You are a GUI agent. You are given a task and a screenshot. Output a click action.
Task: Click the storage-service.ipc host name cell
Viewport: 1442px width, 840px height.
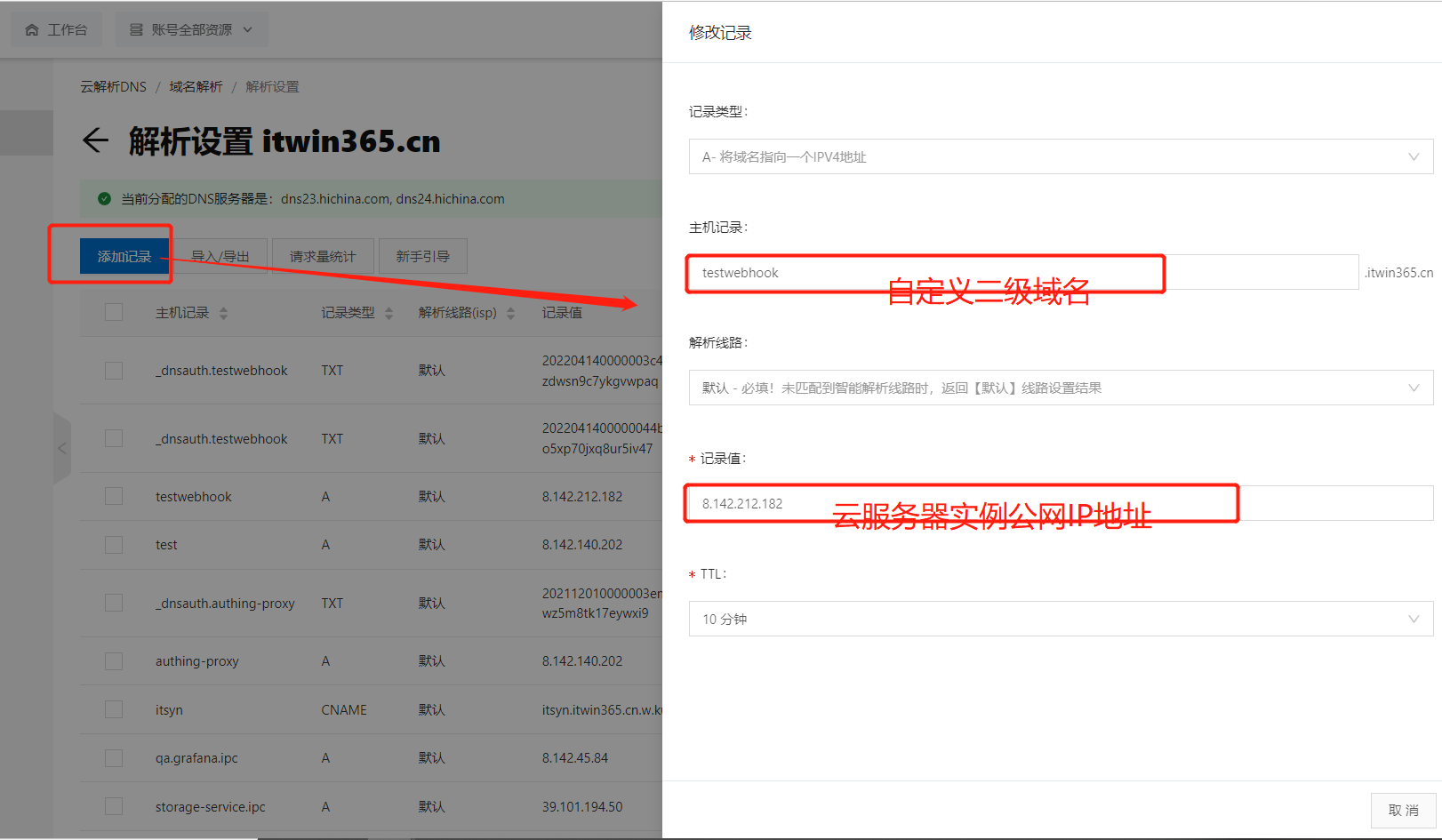click(x=211, y=807)
